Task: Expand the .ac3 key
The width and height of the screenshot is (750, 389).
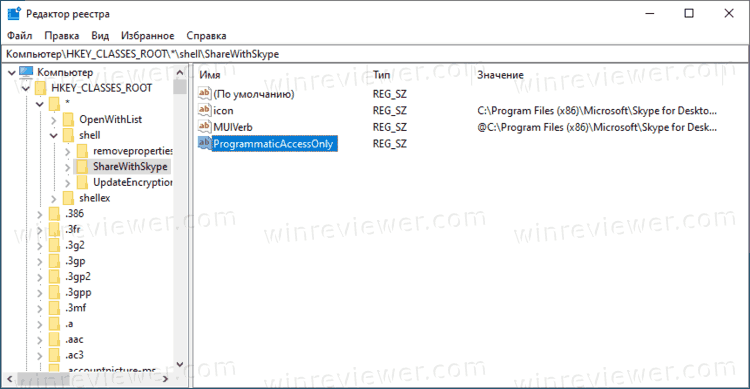Action: pos(40,356)
